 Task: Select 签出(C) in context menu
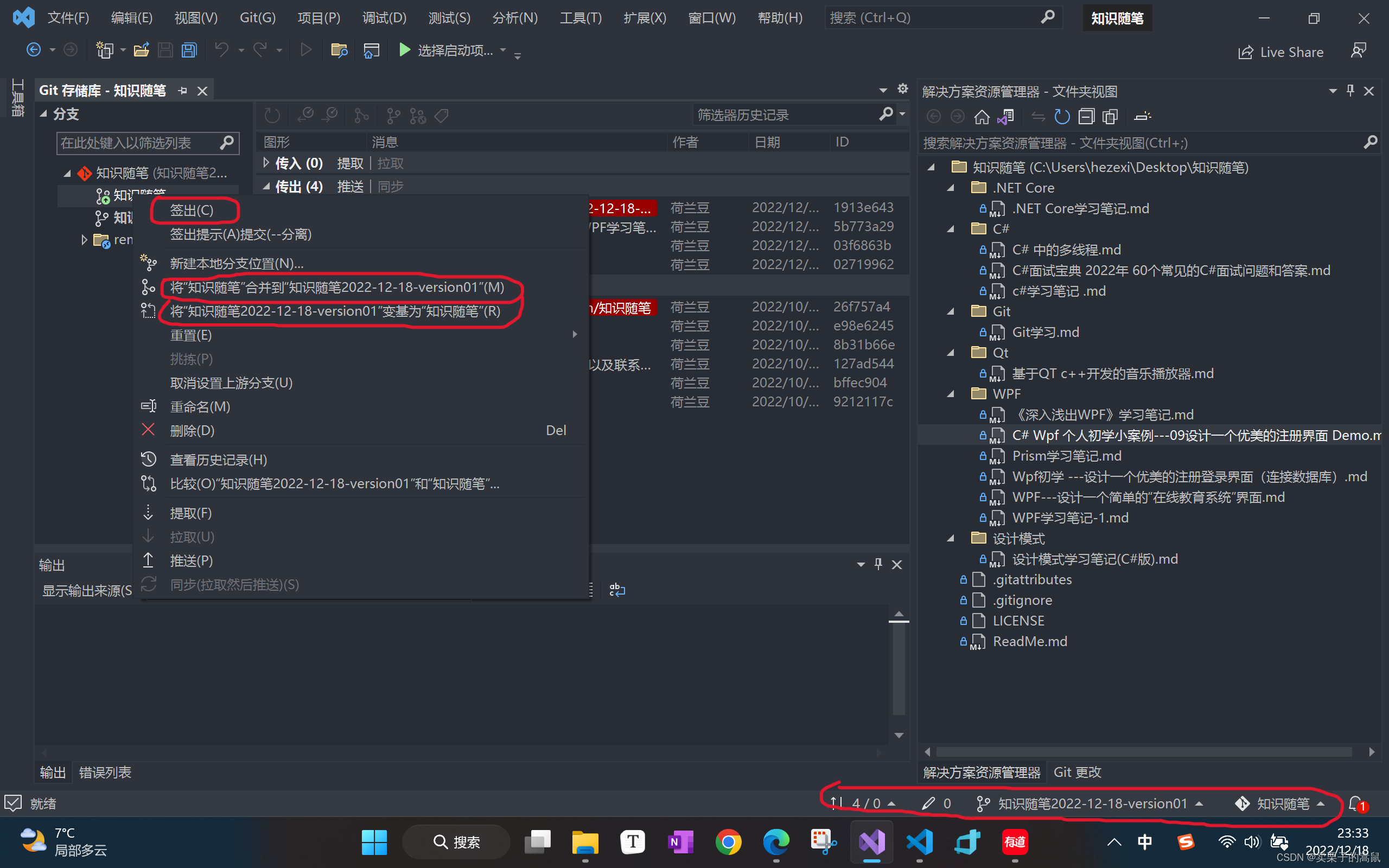[x=192, y=210]
